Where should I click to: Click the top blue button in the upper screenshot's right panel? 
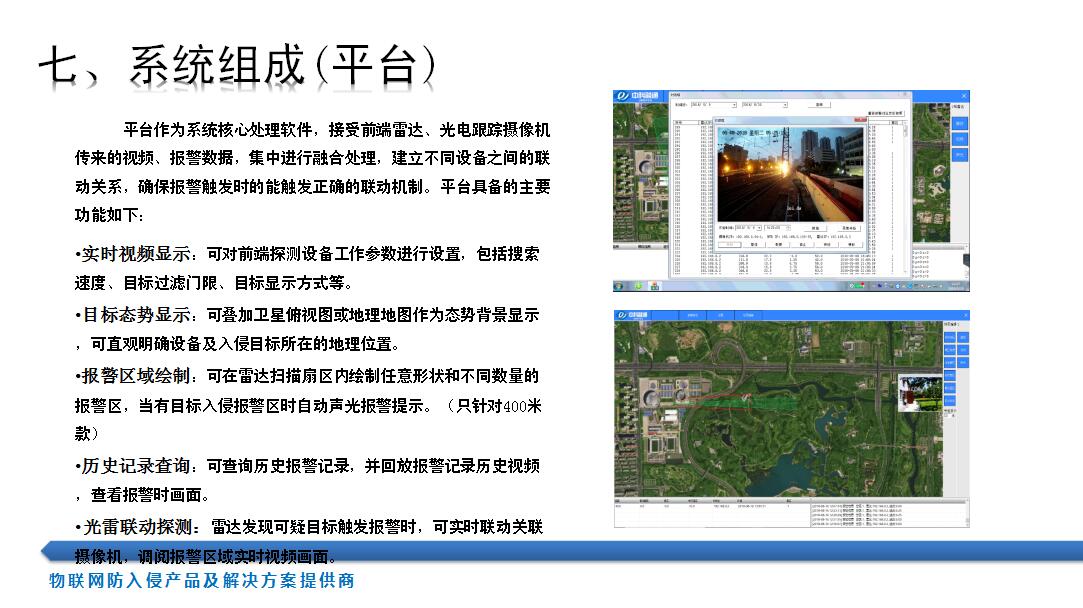pyautogui.click(x=959, y=124)
